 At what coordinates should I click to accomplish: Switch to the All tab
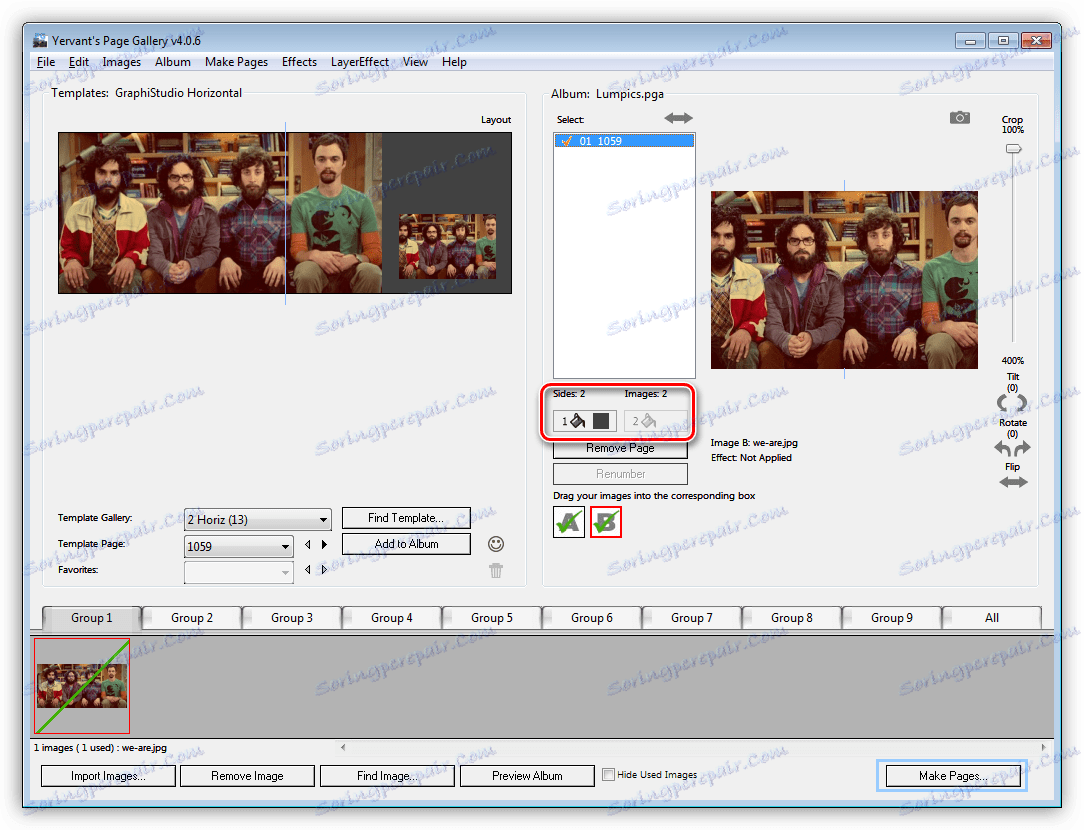click(992, 618)
